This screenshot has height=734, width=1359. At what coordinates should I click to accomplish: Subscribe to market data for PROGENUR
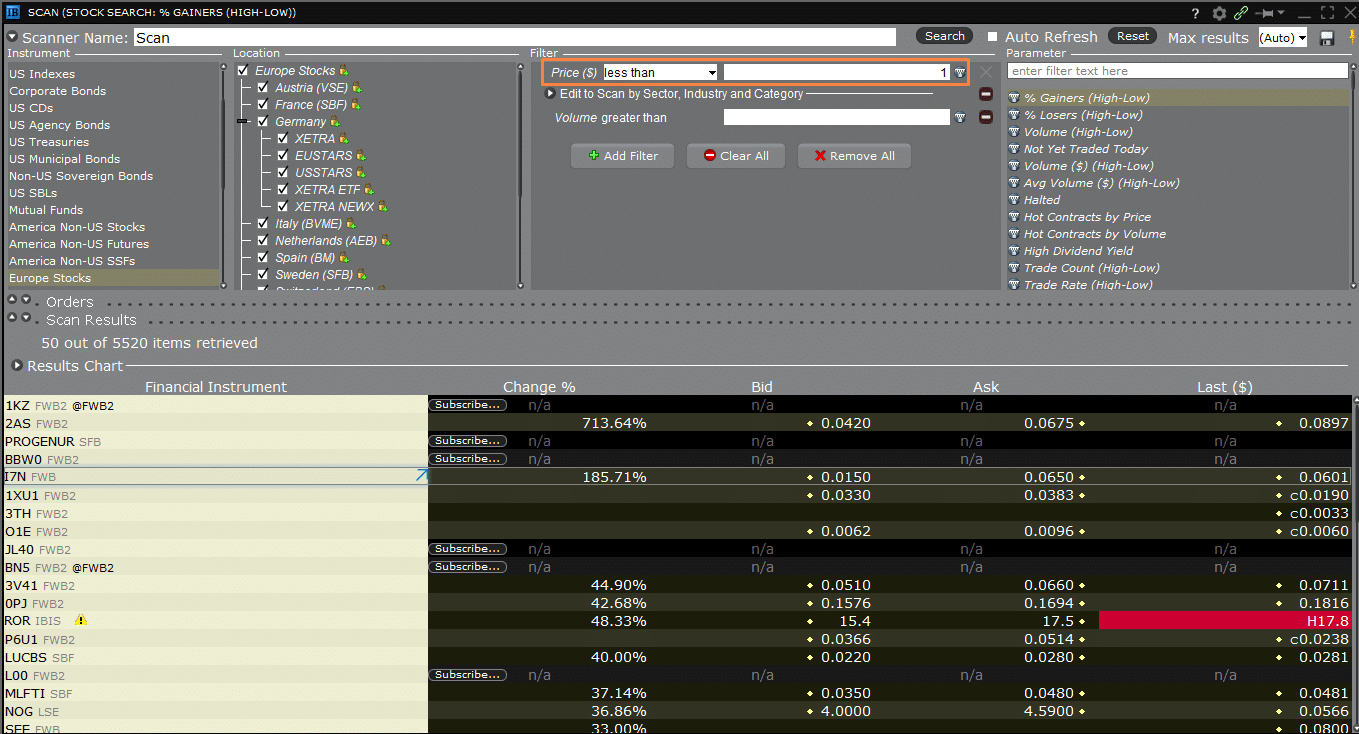(468, 441)
